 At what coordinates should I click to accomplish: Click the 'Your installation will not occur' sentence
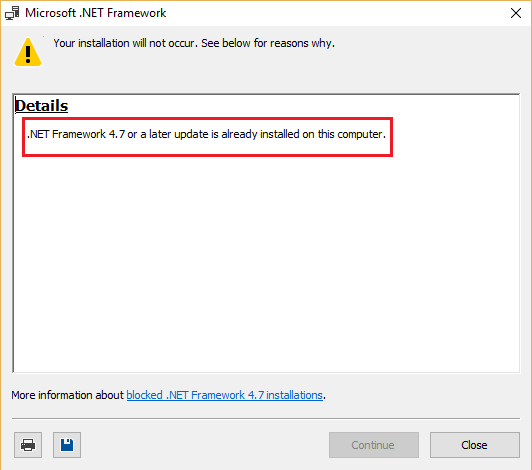(x=126, y=43)
